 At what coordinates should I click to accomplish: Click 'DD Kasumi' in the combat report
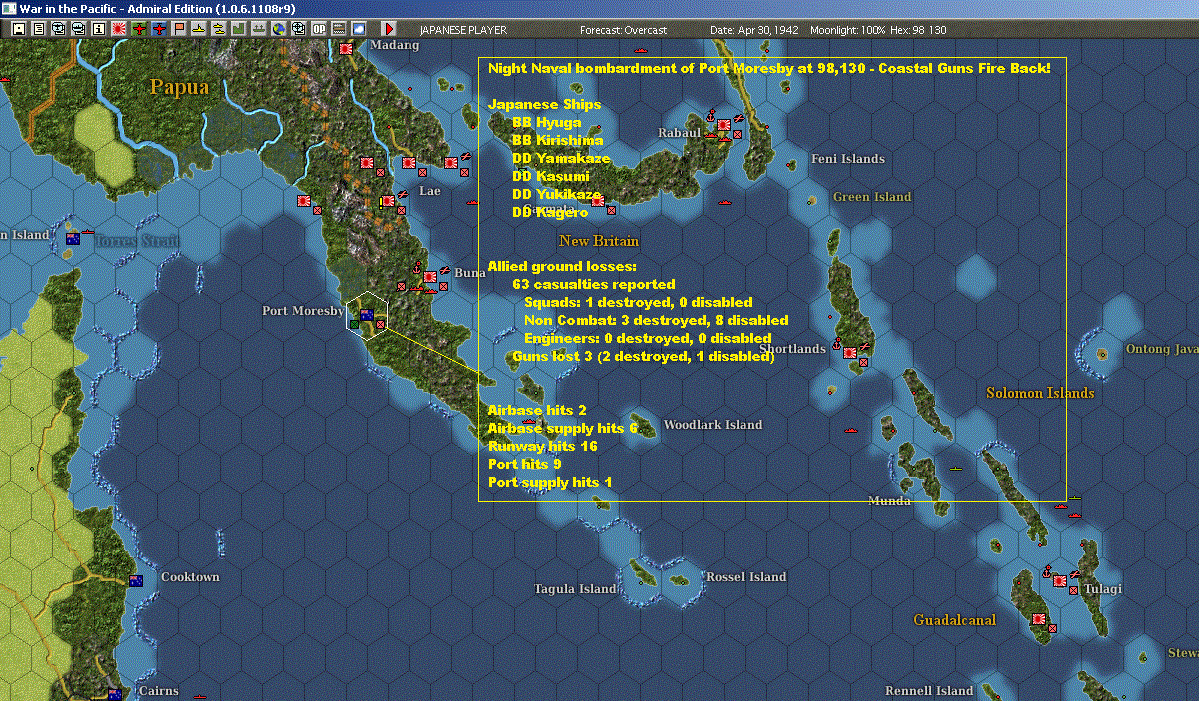point(551,177)
